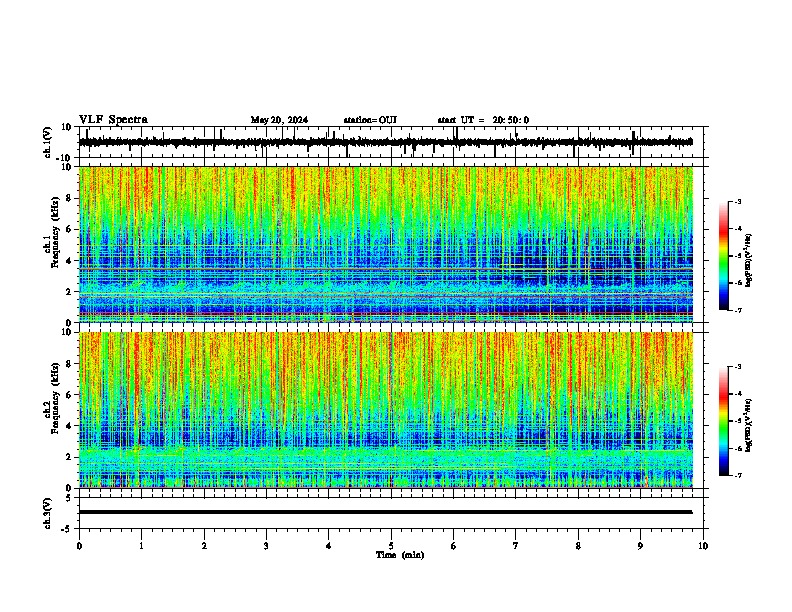This screenshot has height=612, width=792.
Task: Click the ch.2 spectrogram color scale bar
Action: click(724, 421)
